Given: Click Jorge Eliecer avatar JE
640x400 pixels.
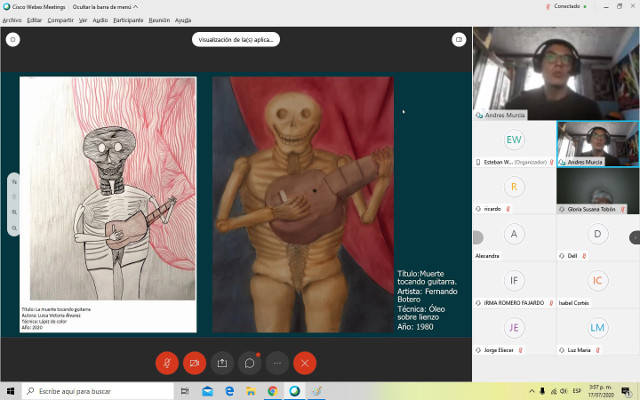Looking at the screenshot, I should click(x=514, y=327).
